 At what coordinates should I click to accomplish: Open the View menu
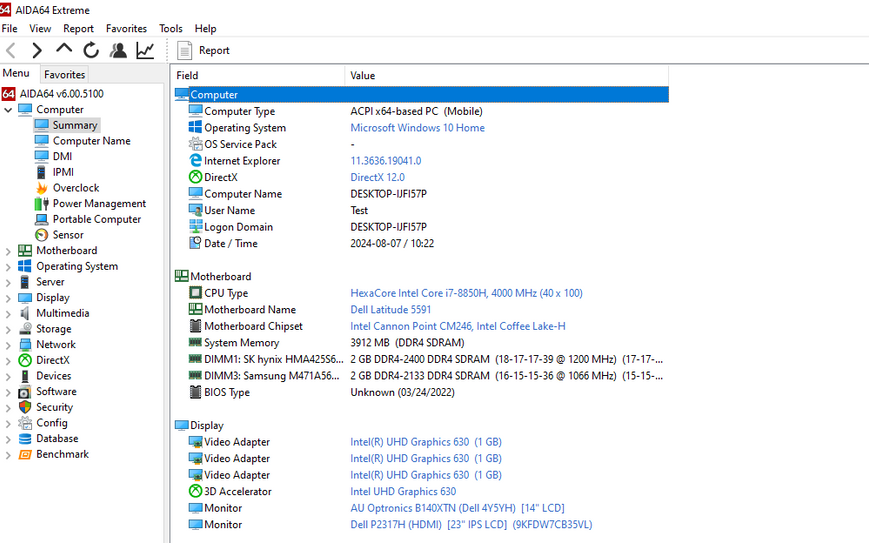click(x=40, y=28)
